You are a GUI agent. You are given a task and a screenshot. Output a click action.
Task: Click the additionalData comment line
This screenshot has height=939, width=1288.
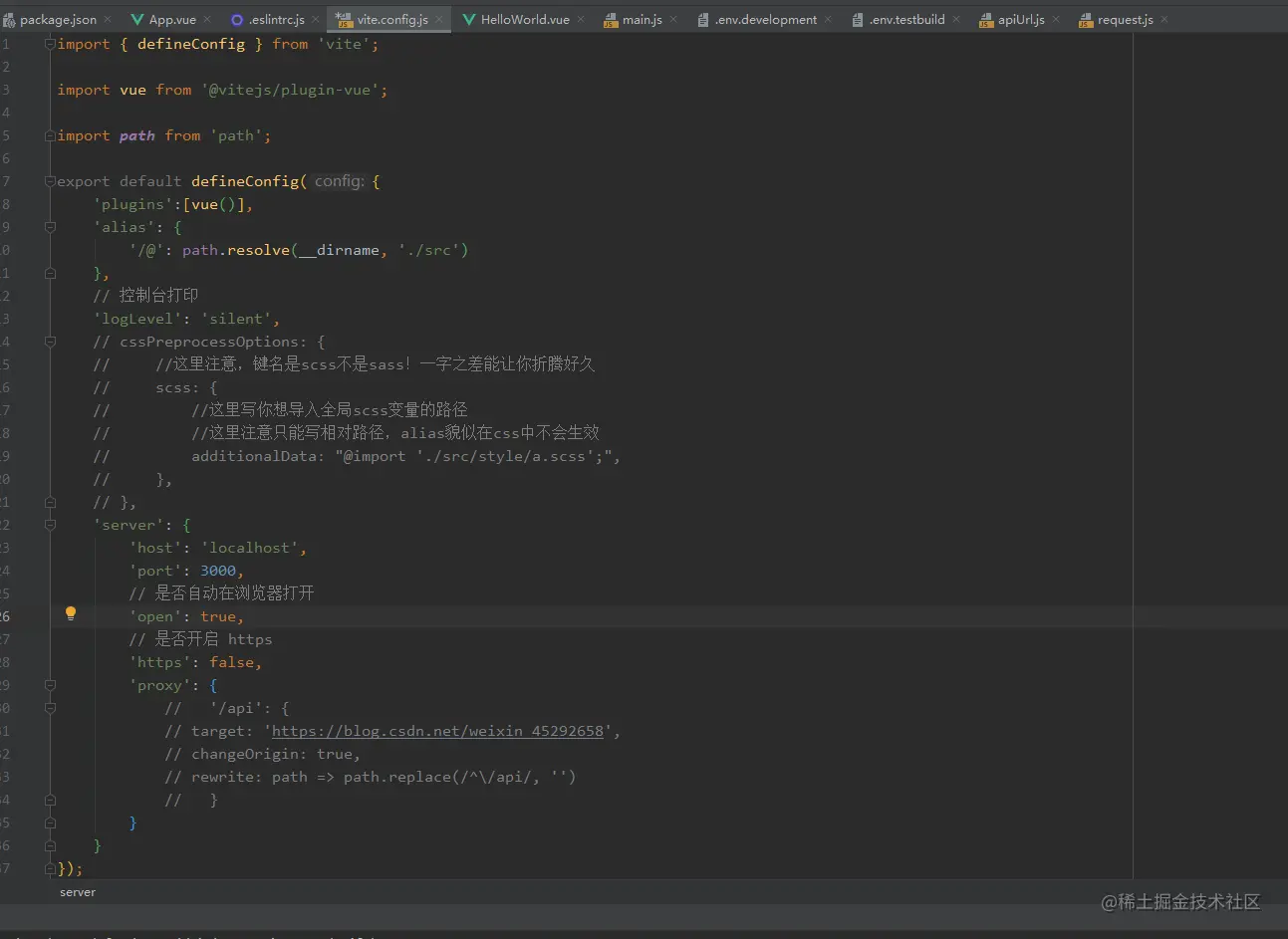pos(357,456)
